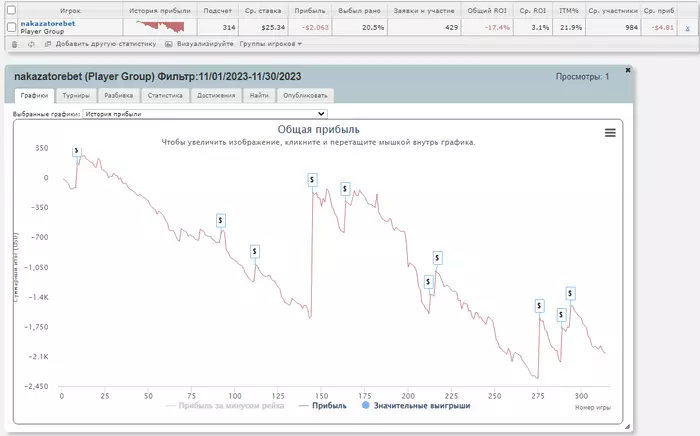Click the 21.9% ITM cell

click(571, 27)
